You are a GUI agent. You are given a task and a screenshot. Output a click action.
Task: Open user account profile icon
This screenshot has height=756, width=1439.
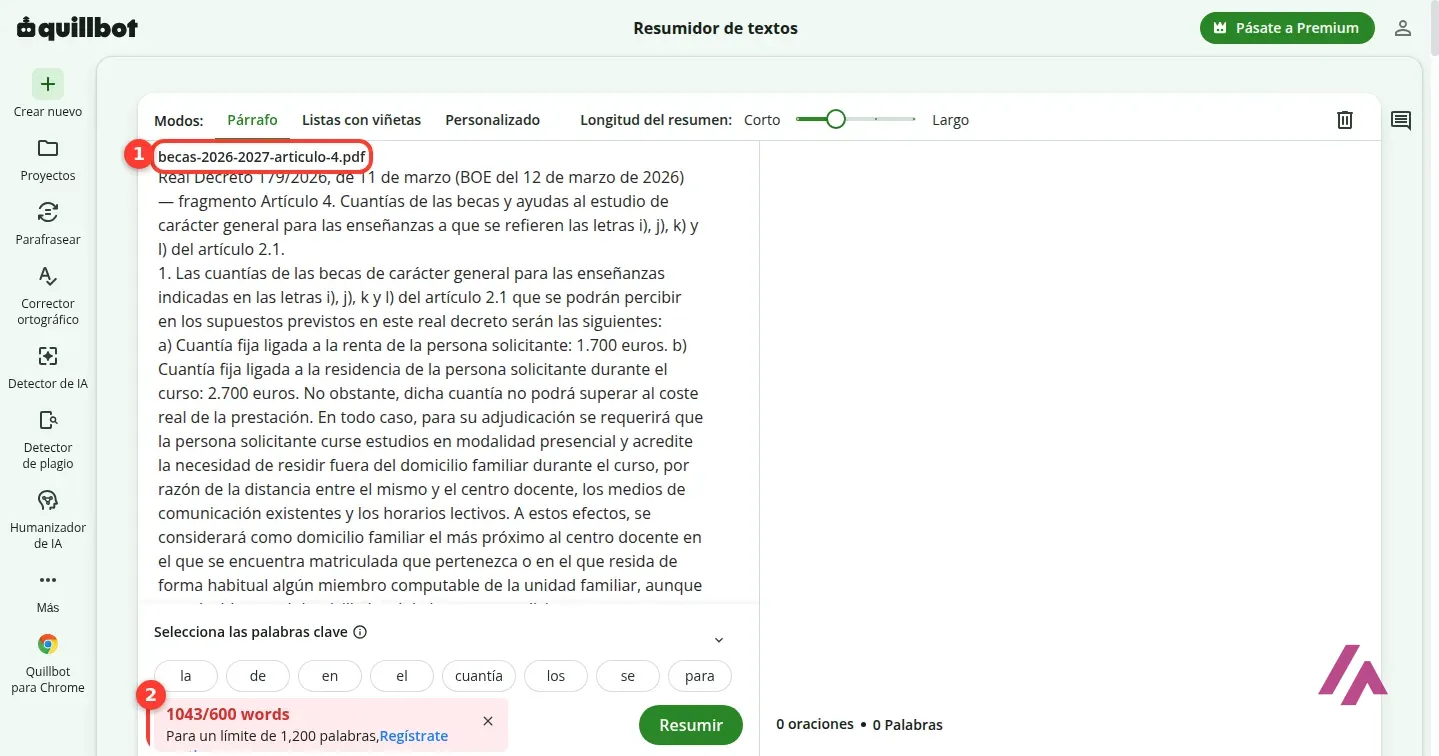point(1403,28)
